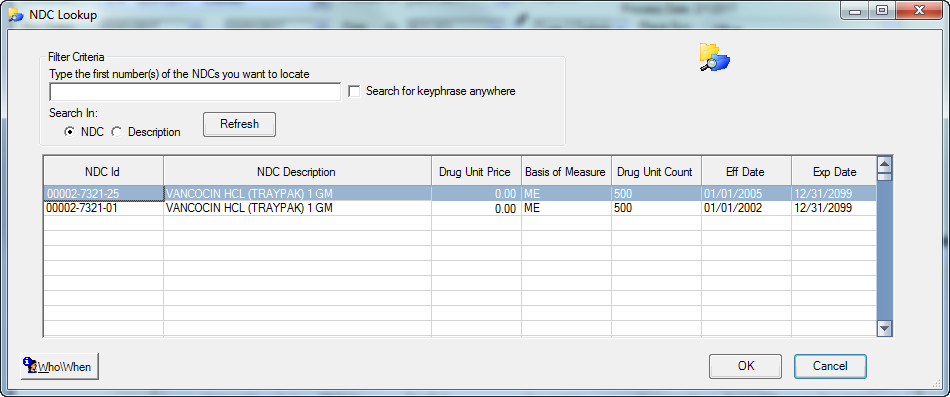Enable Search for keyphrase anywhere checkbox

click(354, 92)
